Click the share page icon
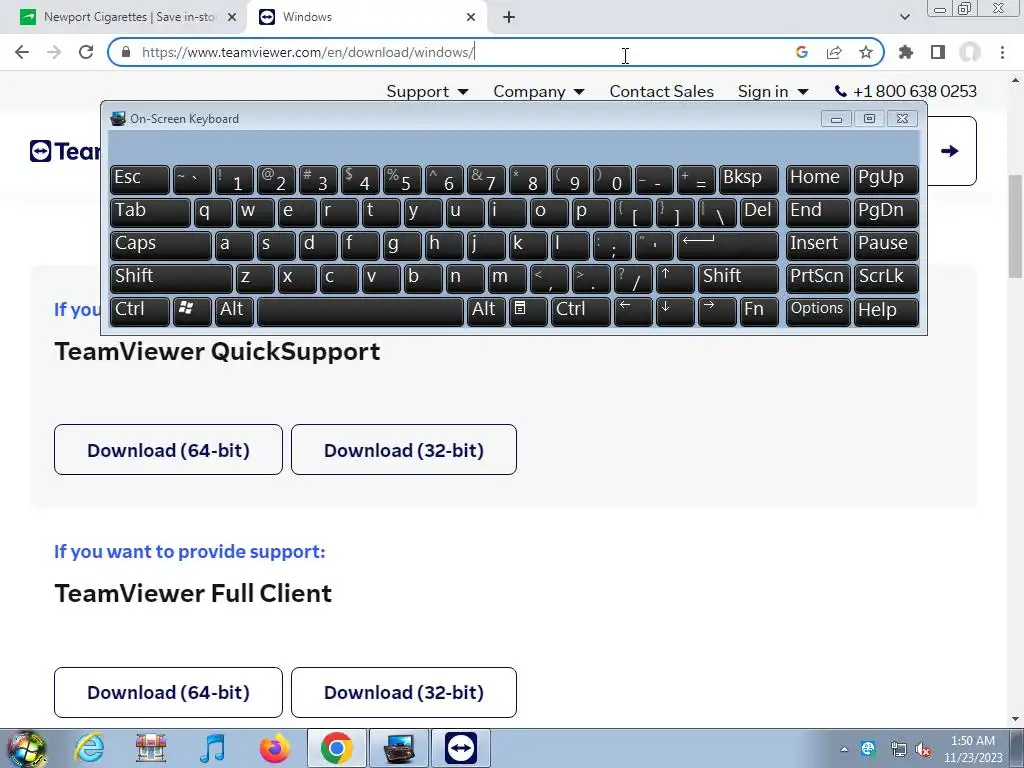The image size is (1024, 768). (x=834, y=52)
